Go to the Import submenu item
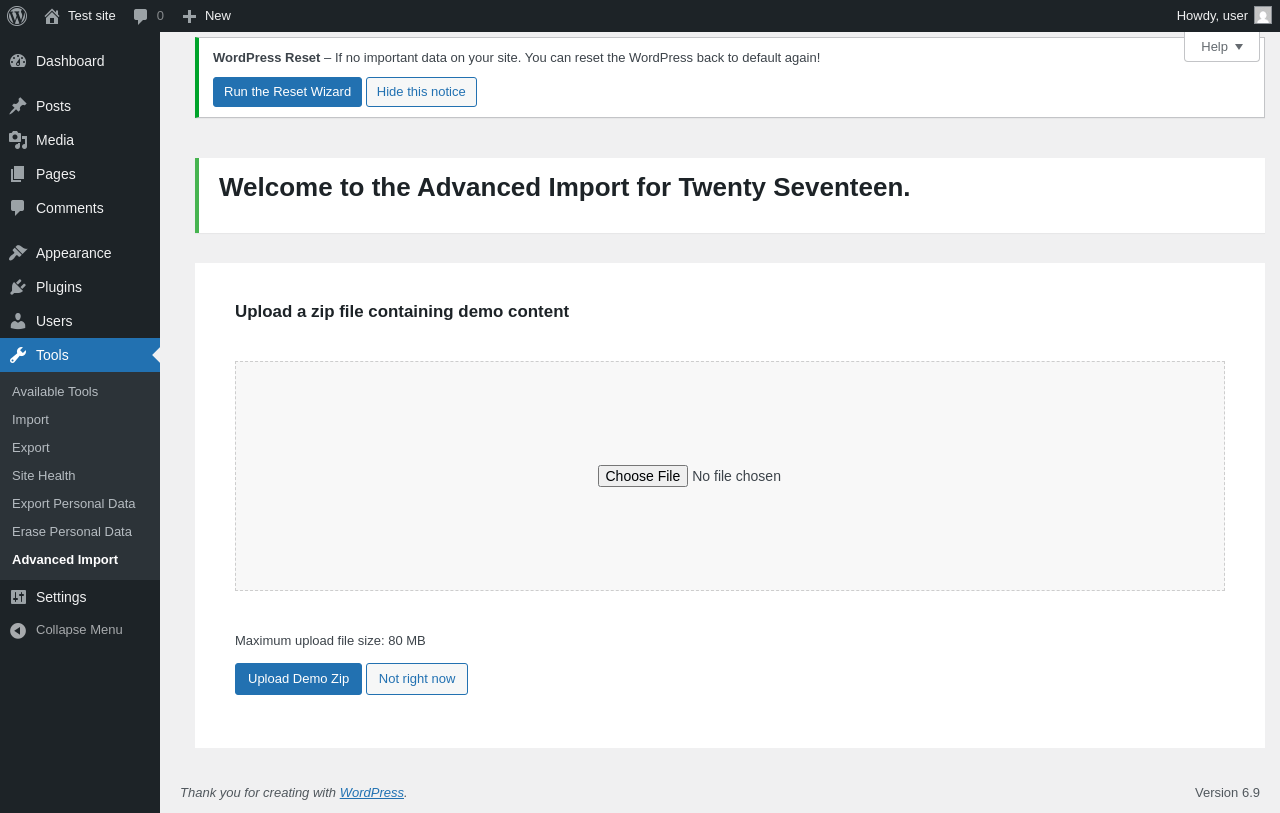 [30, 420]
